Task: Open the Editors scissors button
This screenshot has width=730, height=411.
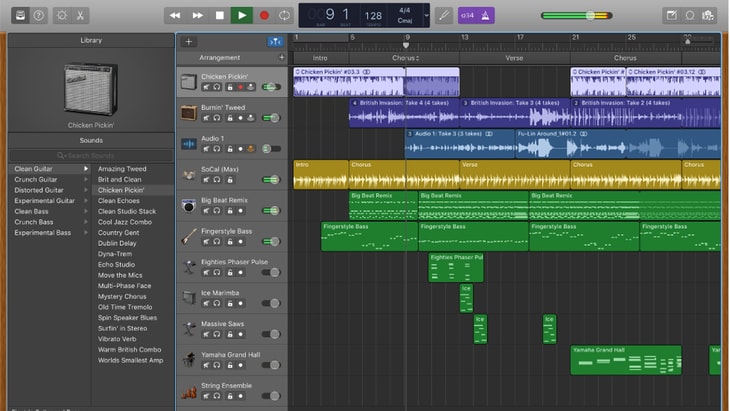Action: pyautogui.click(x=80, y=15)
